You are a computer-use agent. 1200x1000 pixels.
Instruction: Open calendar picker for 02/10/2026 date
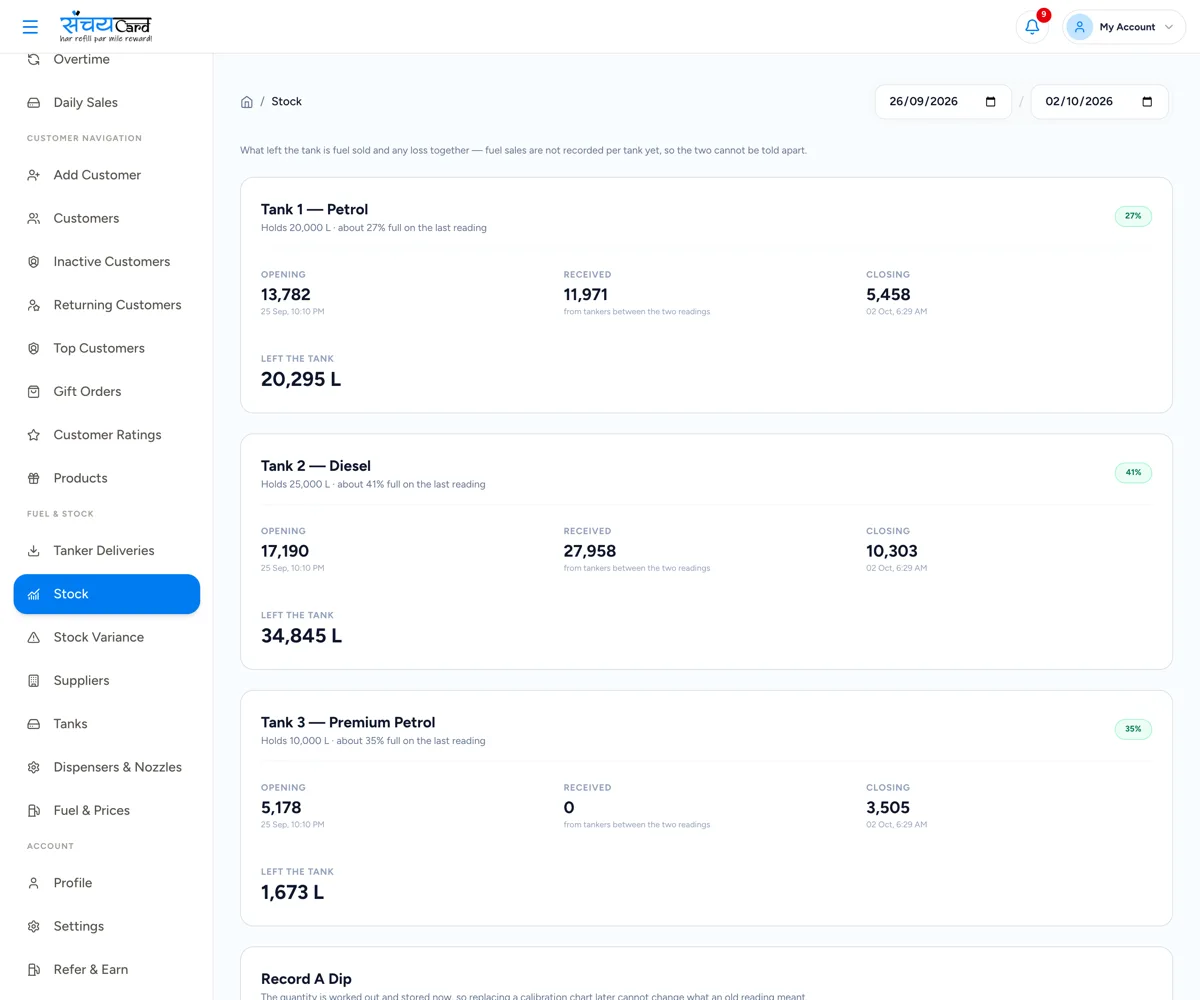[x=1147, y=102]
